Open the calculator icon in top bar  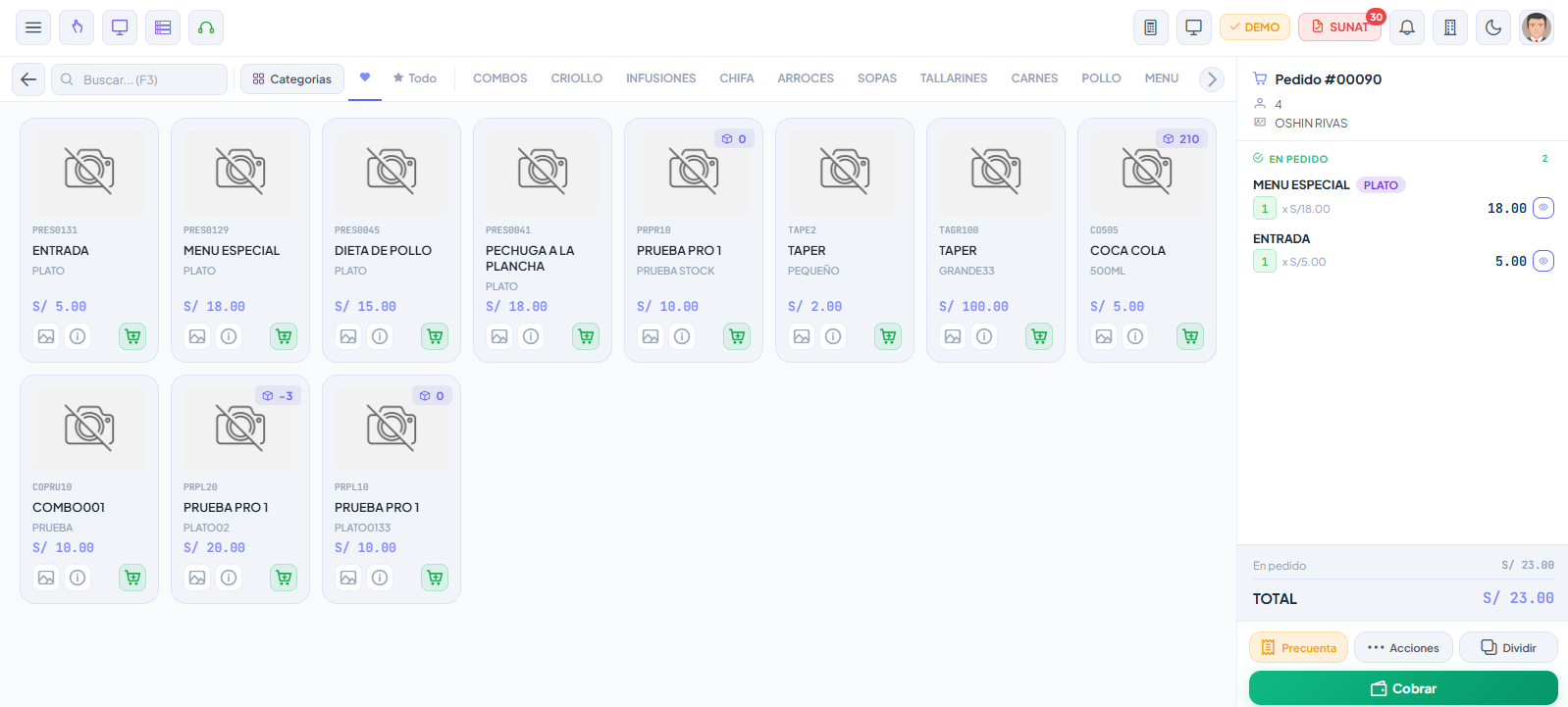click(1151, 27)
